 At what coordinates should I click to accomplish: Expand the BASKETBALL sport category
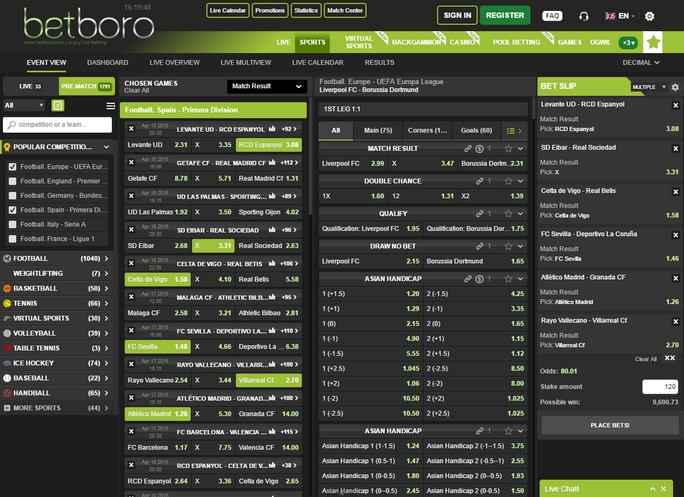pos(57,288)
